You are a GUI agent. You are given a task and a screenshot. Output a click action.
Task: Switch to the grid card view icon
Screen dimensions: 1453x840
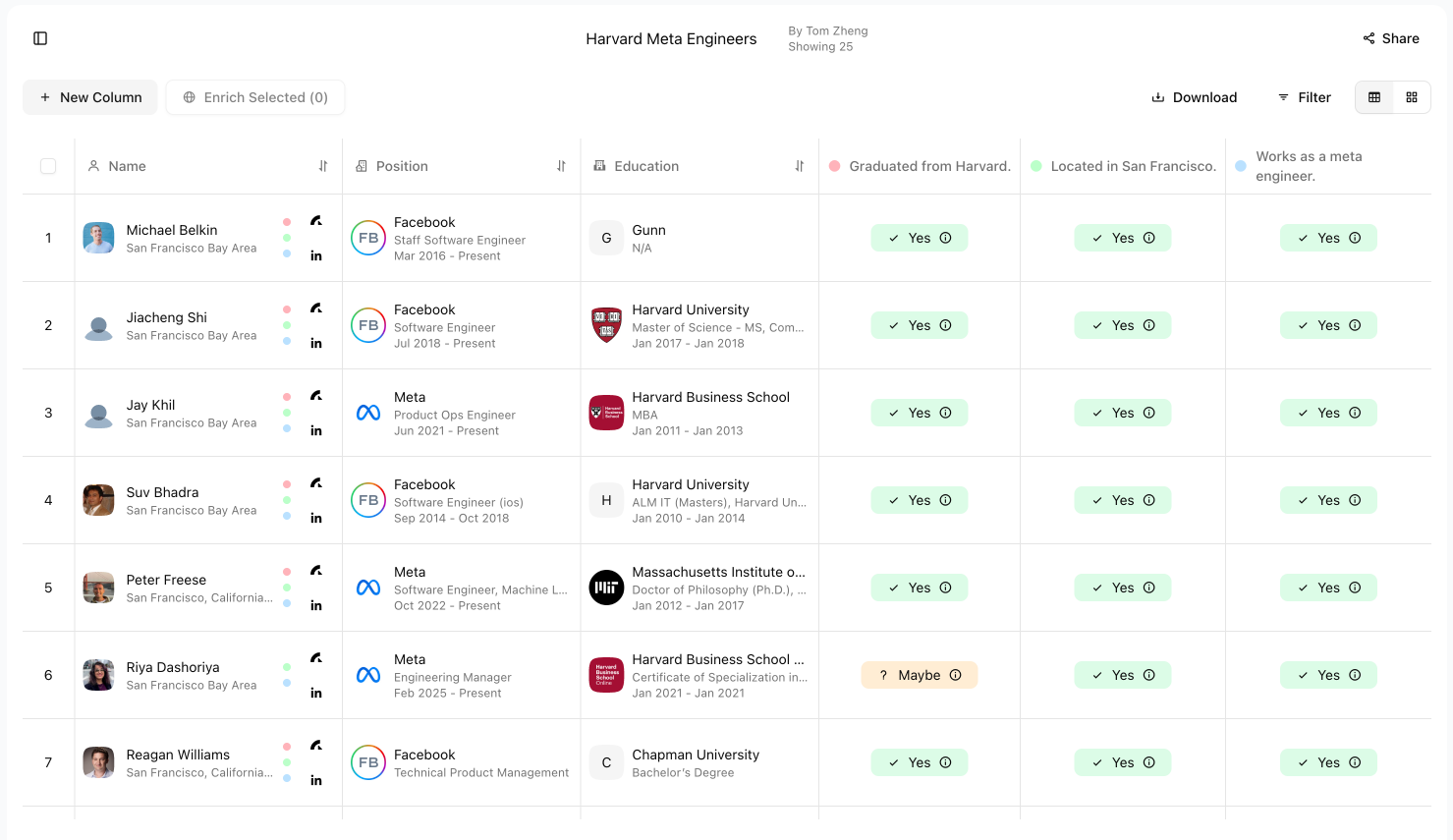1412,97
